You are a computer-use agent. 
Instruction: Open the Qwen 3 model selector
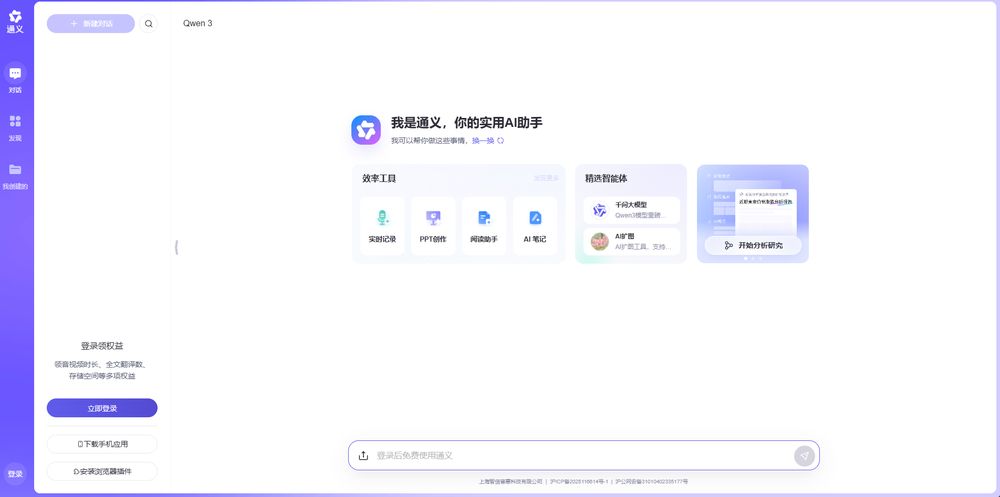pyautogui.click(x=198, y=24)
